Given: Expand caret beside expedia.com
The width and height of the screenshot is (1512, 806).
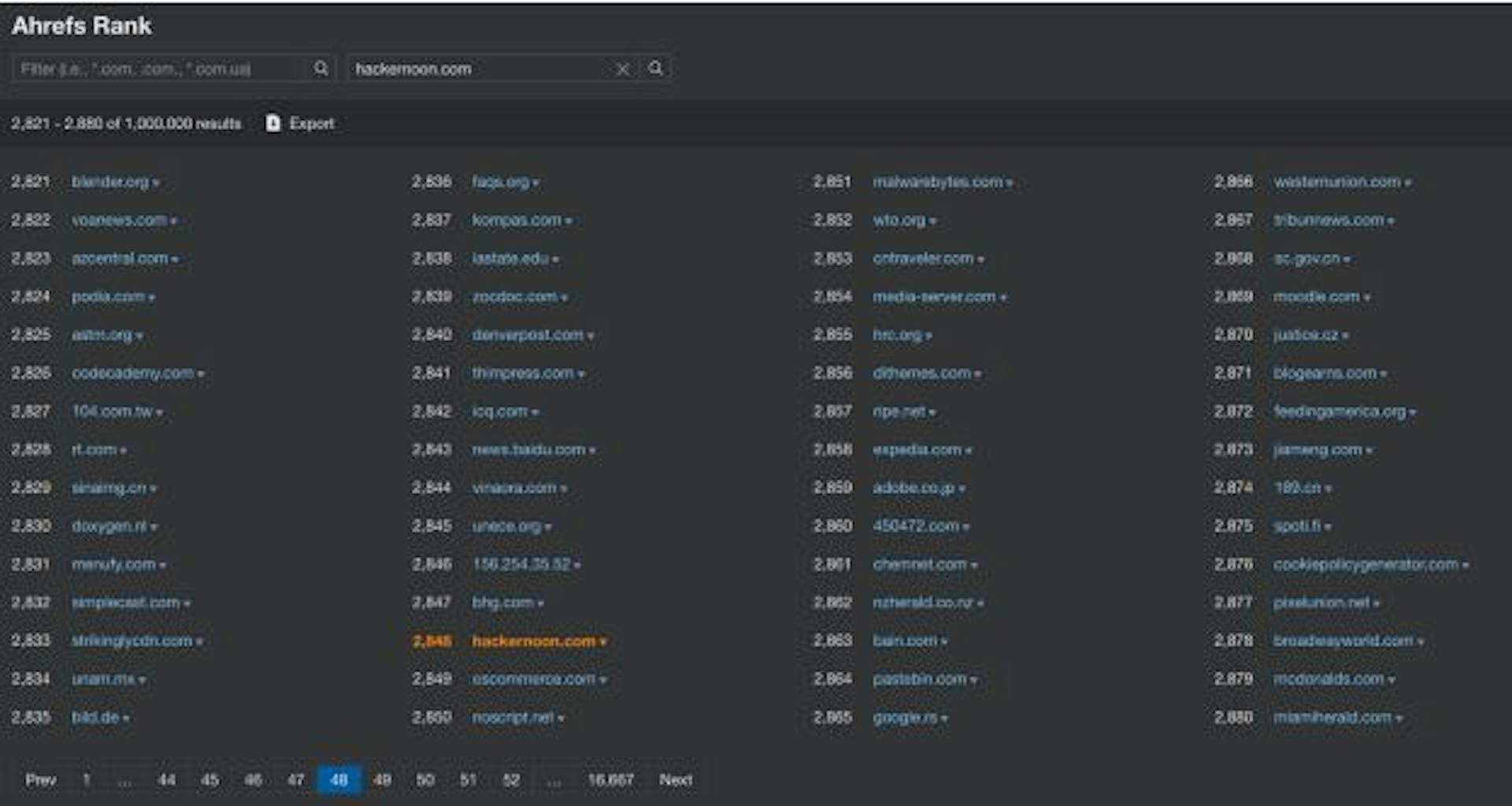Looking at the screenshot, I should click(969, 451).
